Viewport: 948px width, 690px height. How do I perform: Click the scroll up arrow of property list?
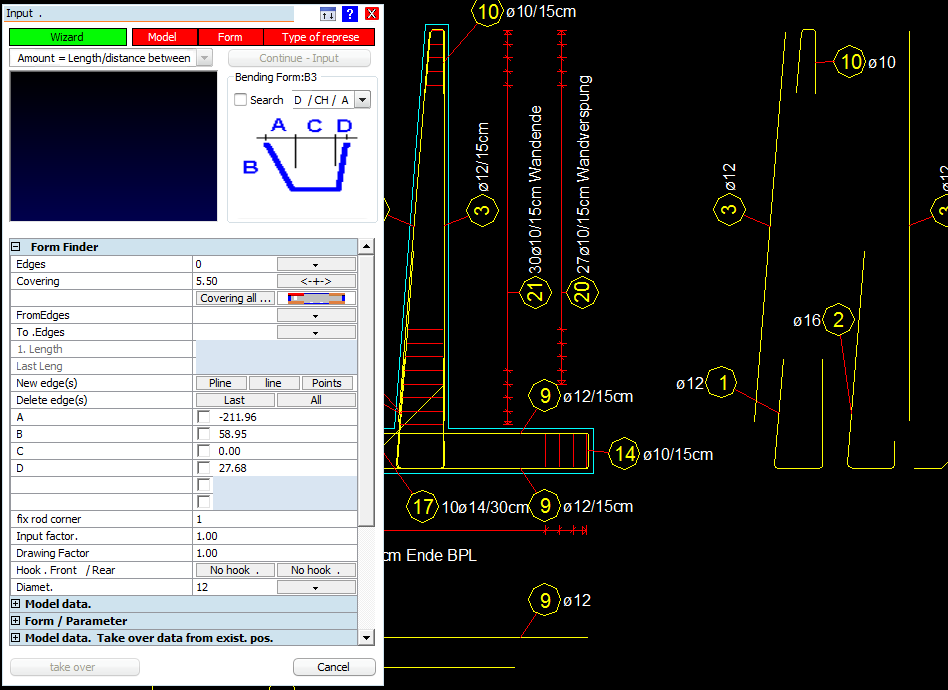pyautogui.click(x=366, y=246)
